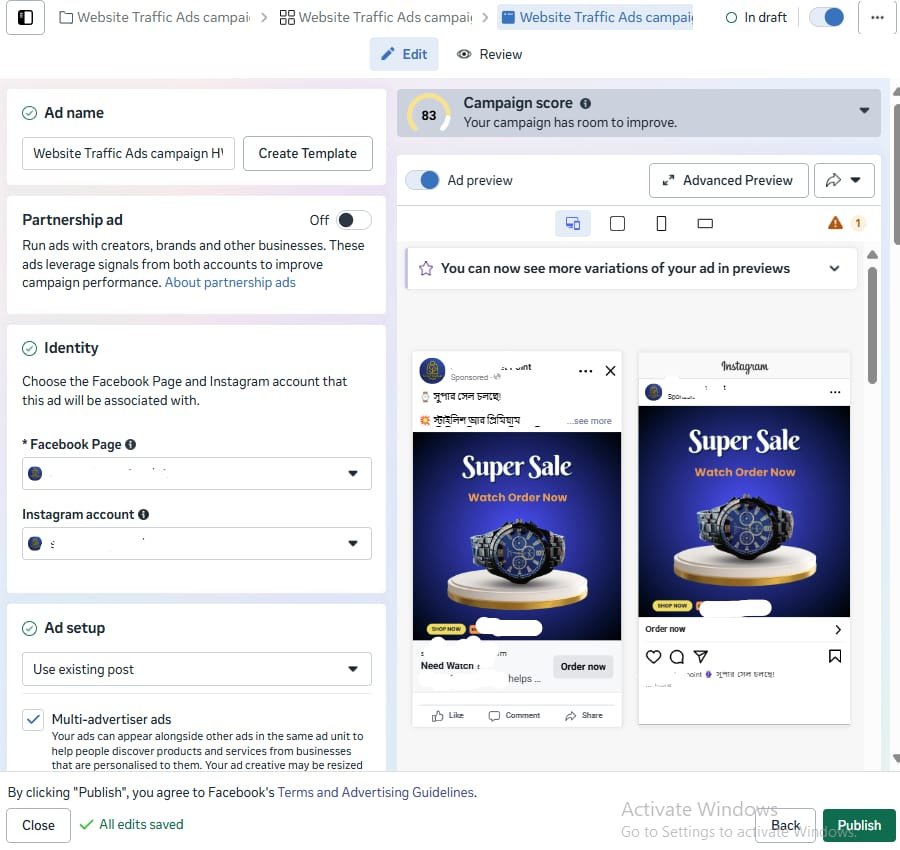Image resolution: width=900 pixels, height=850 pixels.
Task: Choose the all-placements desktop preview icon
Action: pyautogui.click(x=573, y=223)
